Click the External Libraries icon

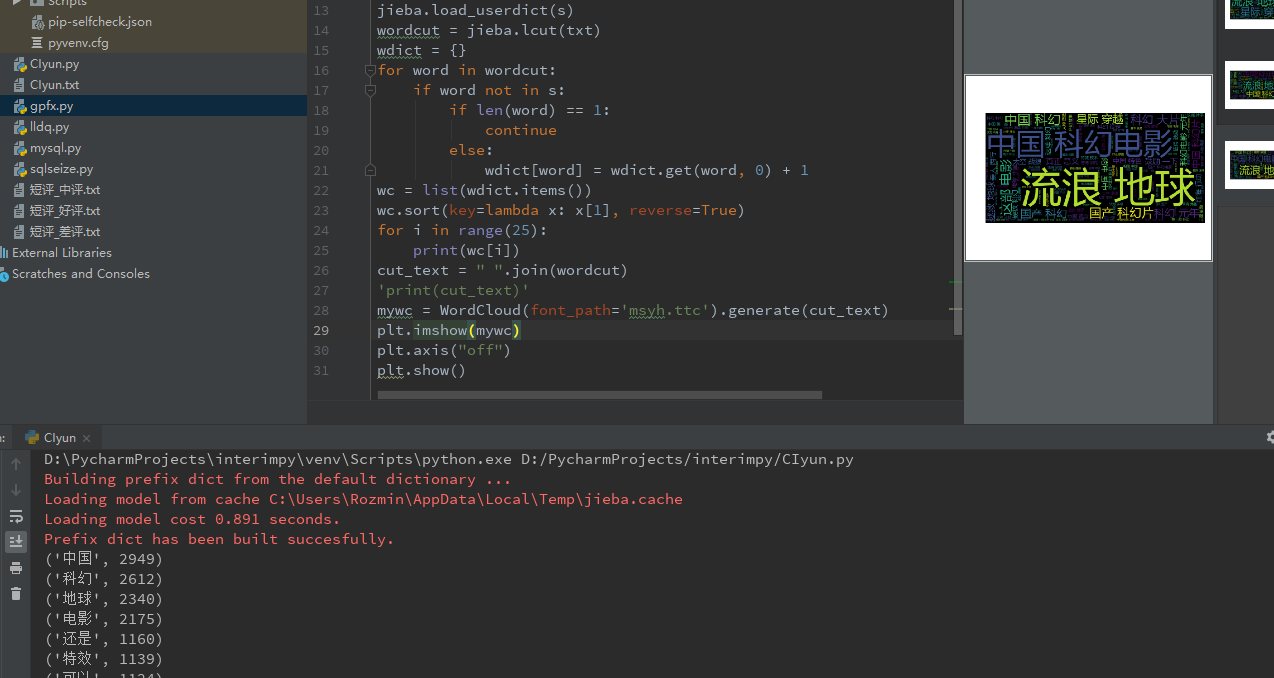tap(4, 253)
